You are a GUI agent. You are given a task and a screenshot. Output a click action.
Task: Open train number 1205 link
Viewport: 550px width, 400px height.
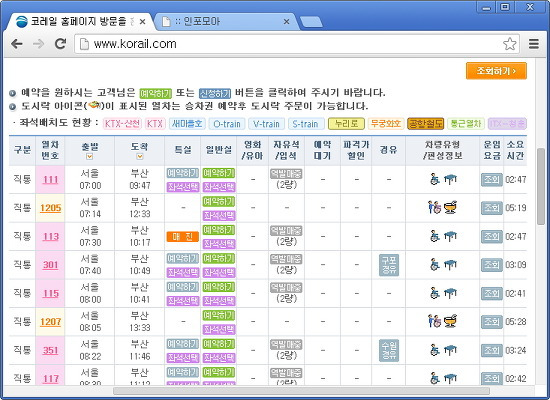[x=51, y=208]
